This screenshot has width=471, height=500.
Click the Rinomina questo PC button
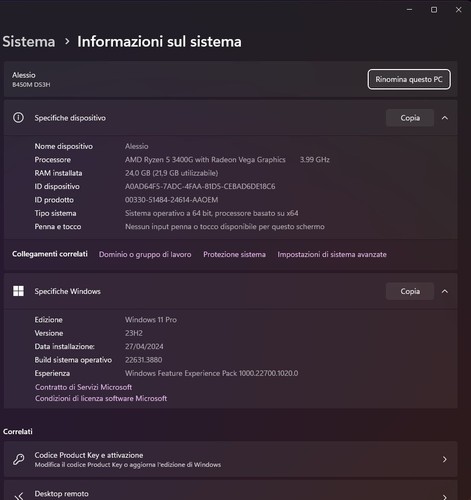click(x=409, y=79)
